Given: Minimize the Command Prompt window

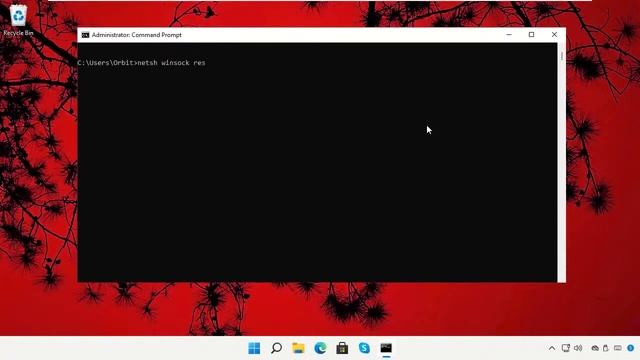Looking at the screenshot, I should point(509,35).
